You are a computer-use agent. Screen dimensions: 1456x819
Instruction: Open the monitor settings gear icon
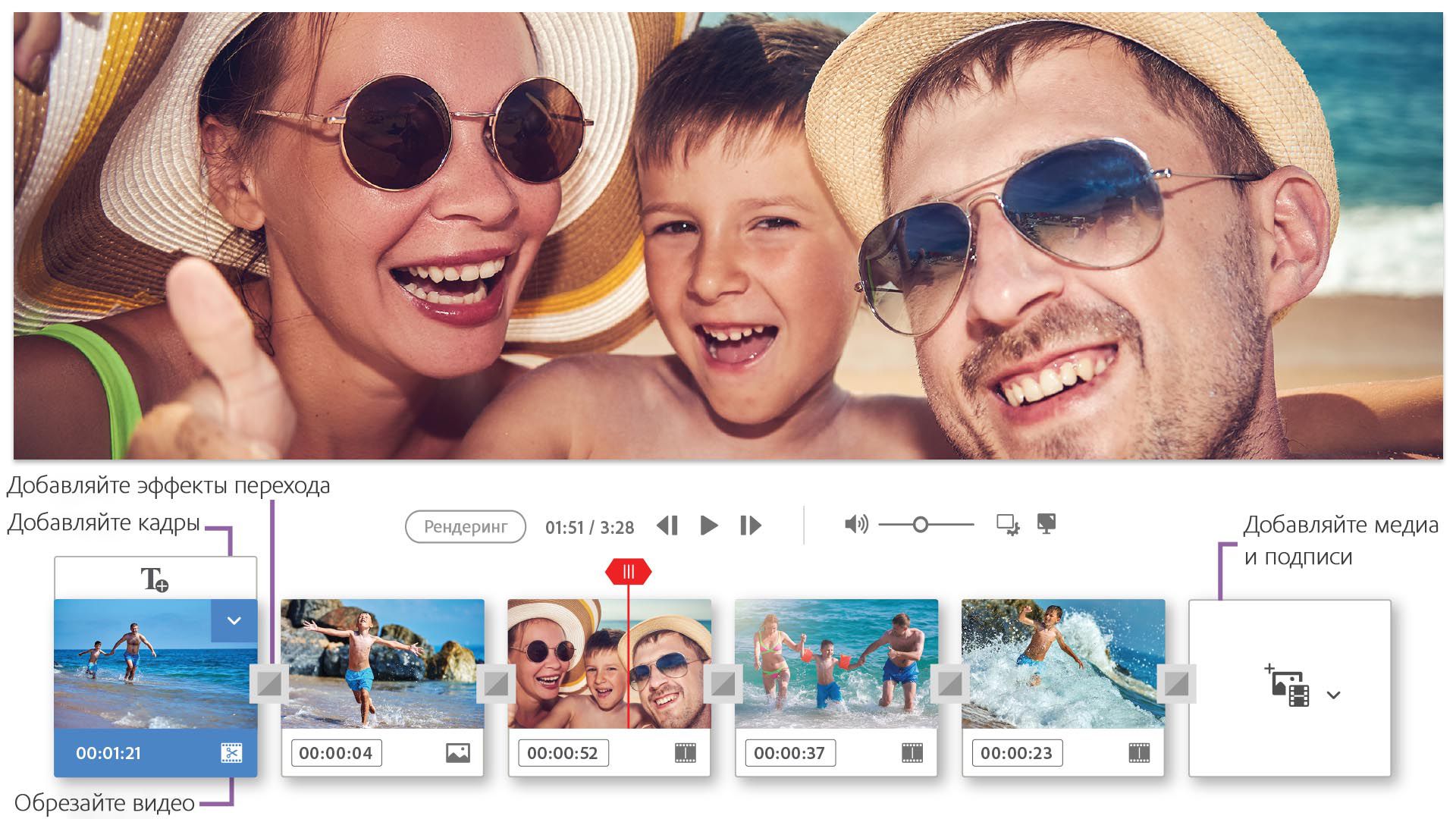point(1008,525)
